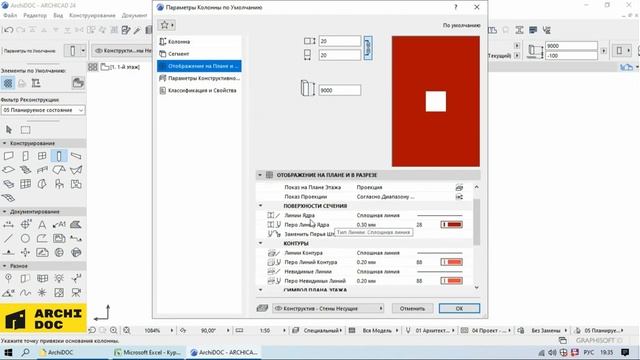640x360 pixels.
Task: Open the Конструирование menu
Action: click(x=92, y=16)
